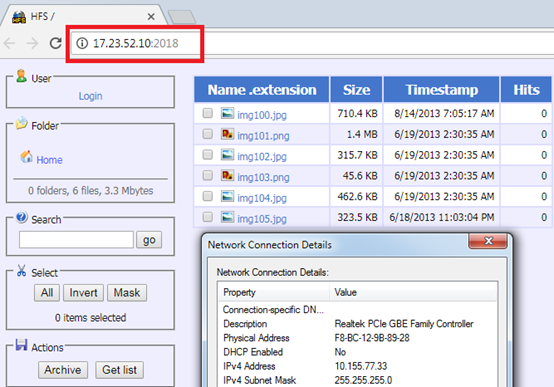Close the Network Connection Details dialog
Screen dimensions: 554x387
tap(488, 241)
